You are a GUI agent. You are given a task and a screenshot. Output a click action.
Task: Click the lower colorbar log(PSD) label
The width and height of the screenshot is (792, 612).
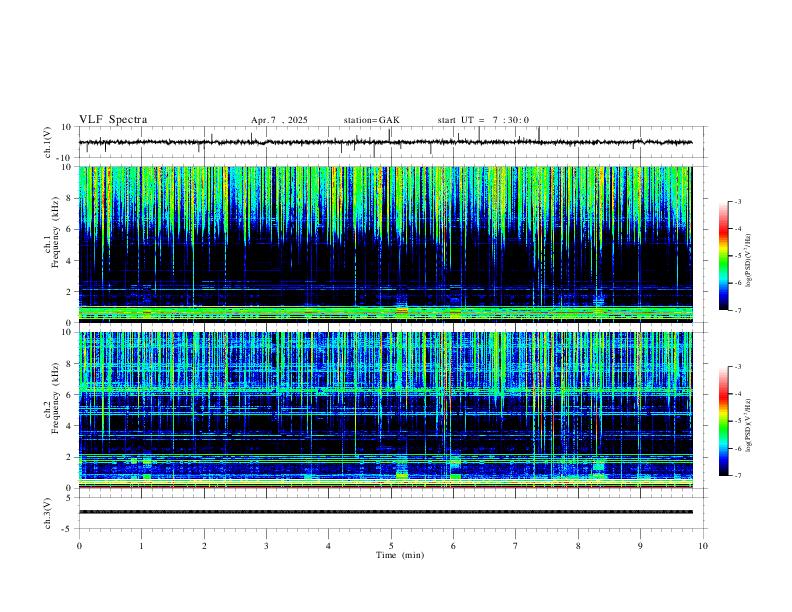pos(749,426)
